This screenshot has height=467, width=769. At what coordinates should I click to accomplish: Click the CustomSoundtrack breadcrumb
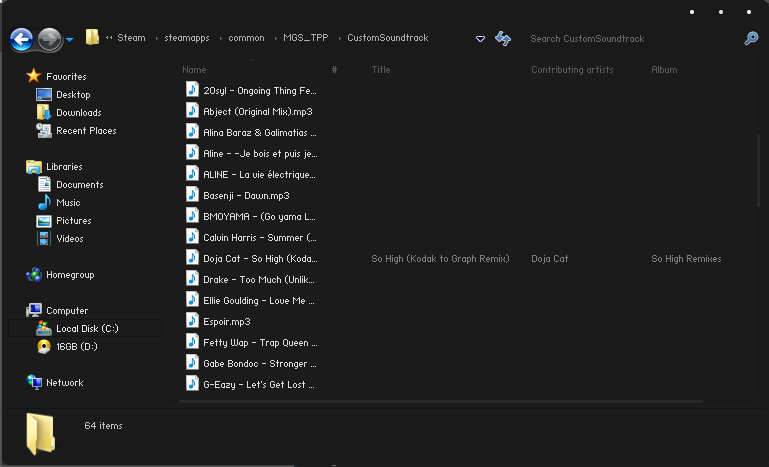pos(388,38)
